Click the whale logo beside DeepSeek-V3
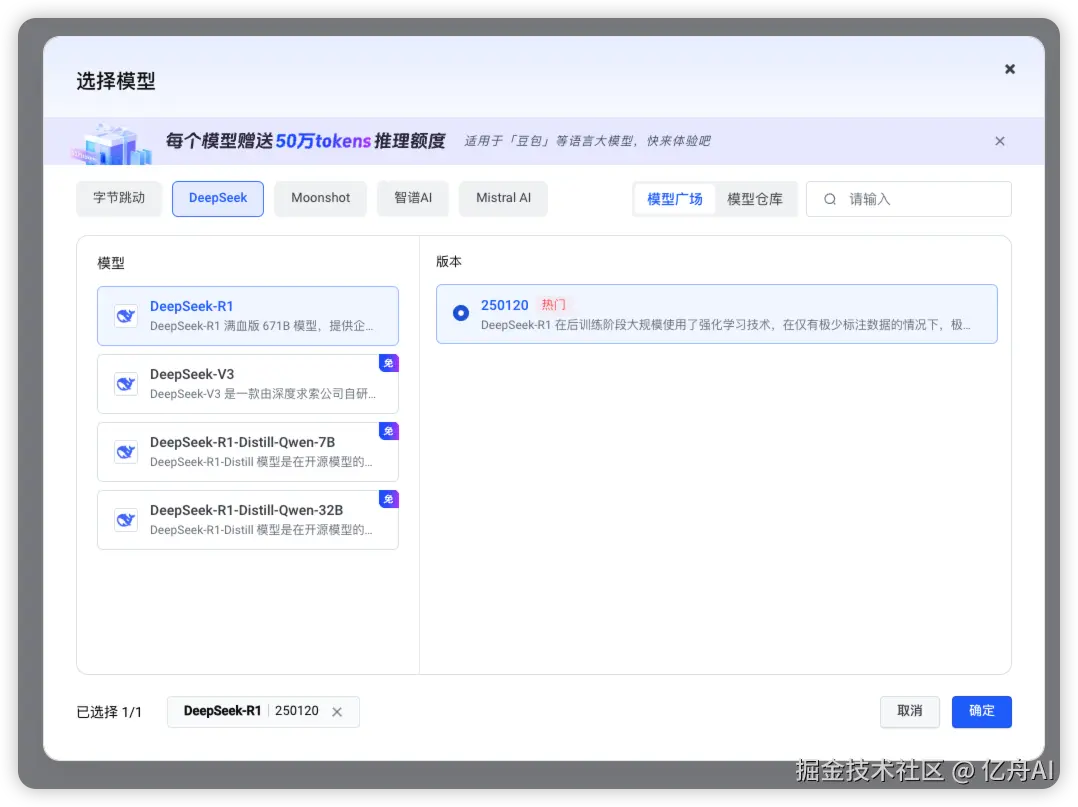 (126, 384)
